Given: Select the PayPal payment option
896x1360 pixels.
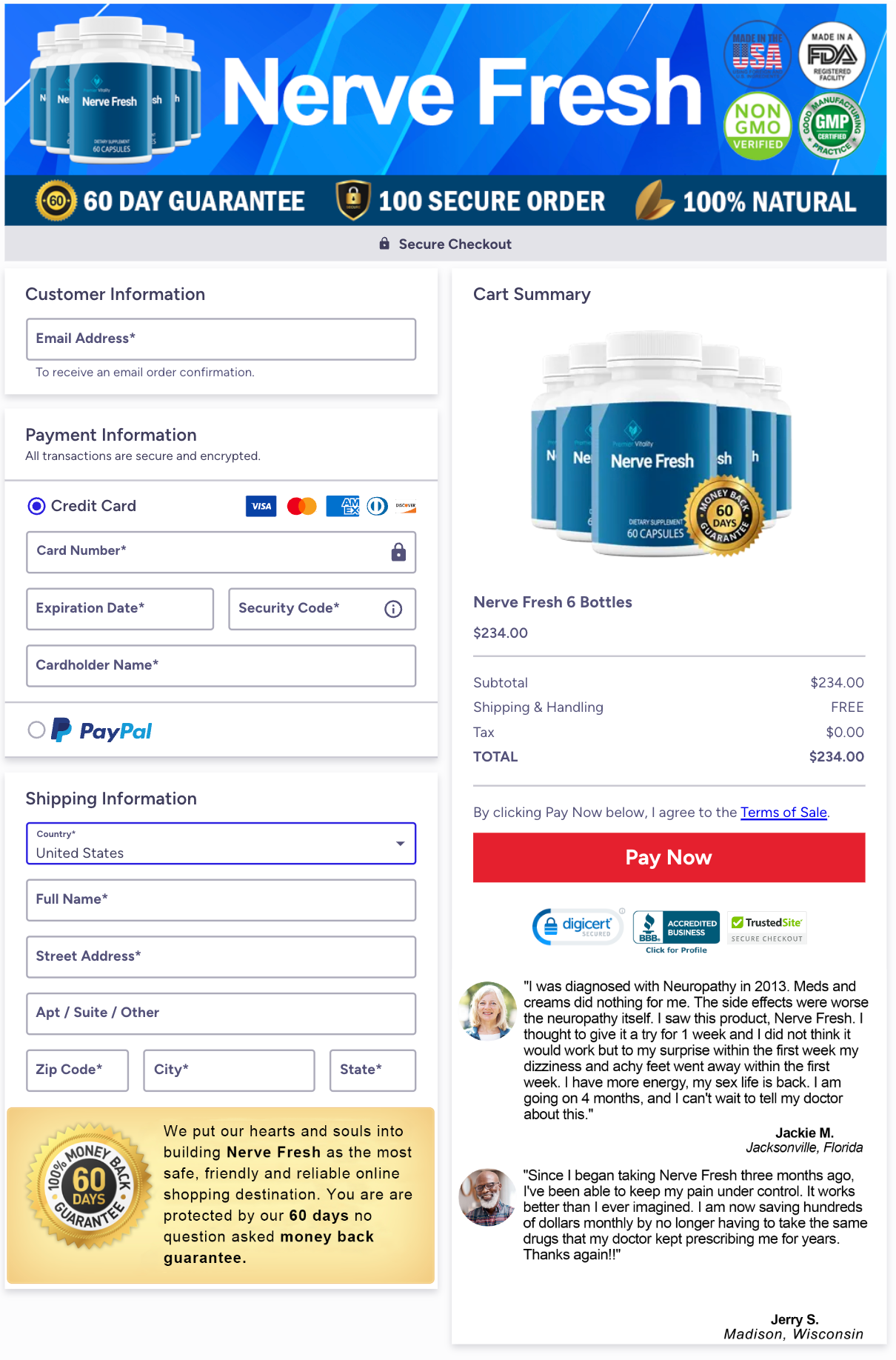Looking at the screenshot, I should [x=36, y=730].
